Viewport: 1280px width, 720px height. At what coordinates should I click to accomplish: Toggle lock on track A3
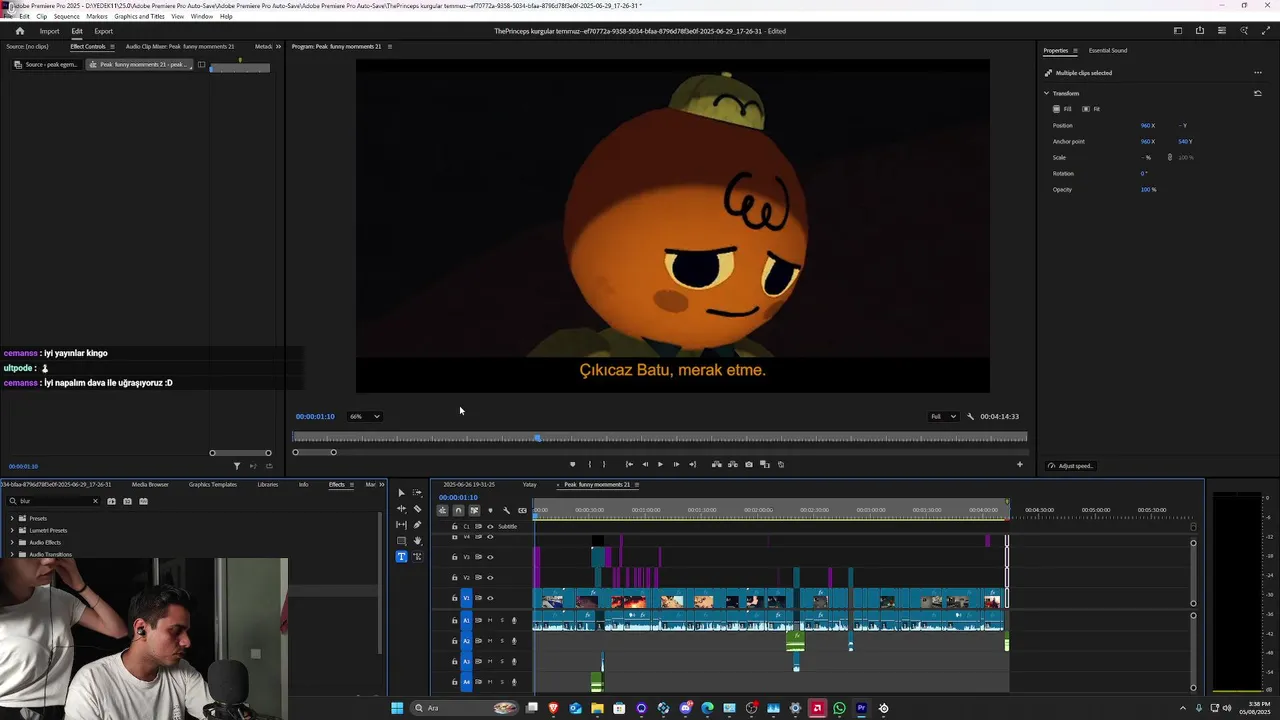(x=454, y=661)
